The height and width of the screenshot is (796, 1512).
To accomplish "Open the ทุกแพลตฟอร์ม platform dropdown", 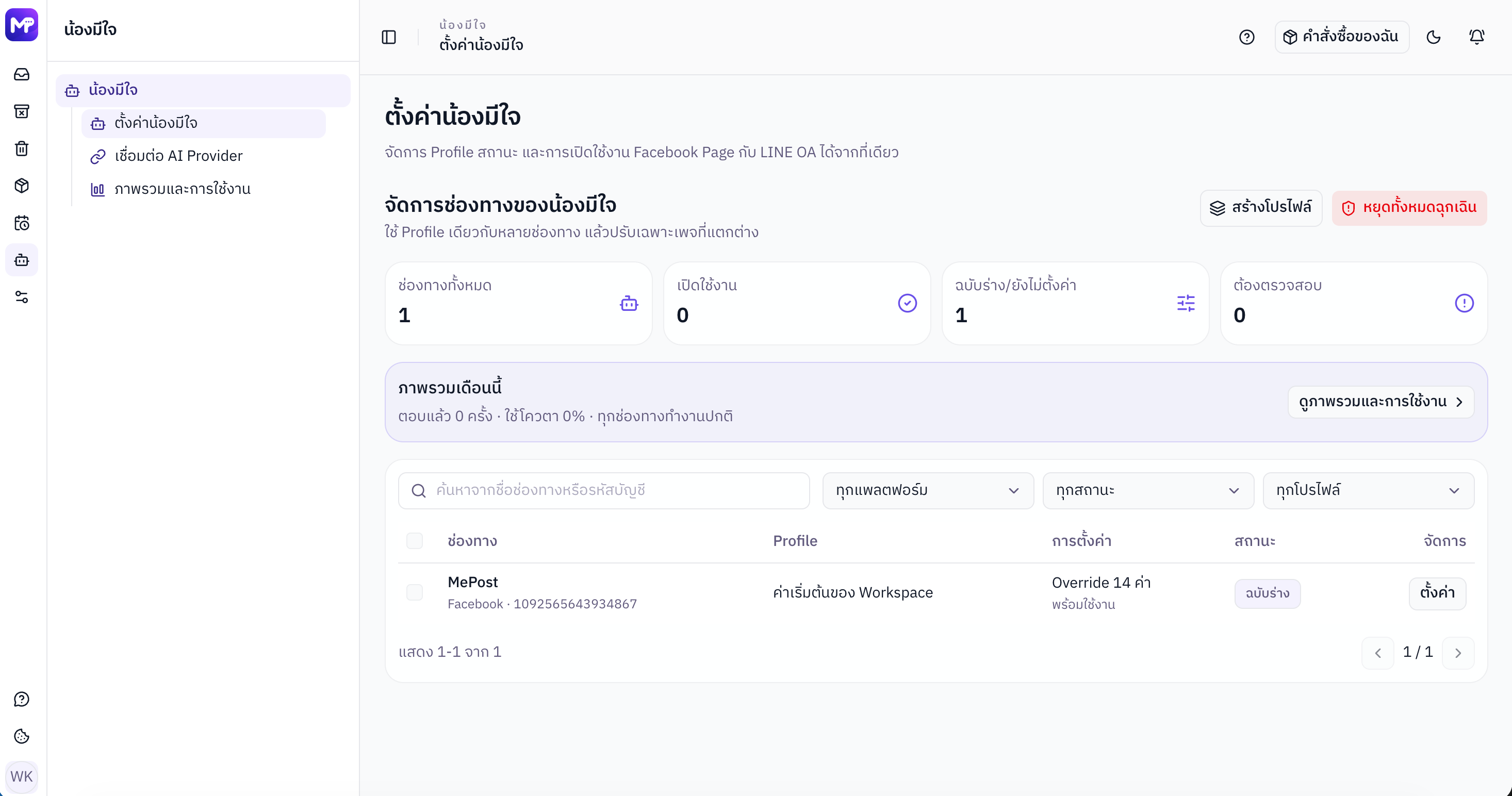I will click(x=928, y=490).
